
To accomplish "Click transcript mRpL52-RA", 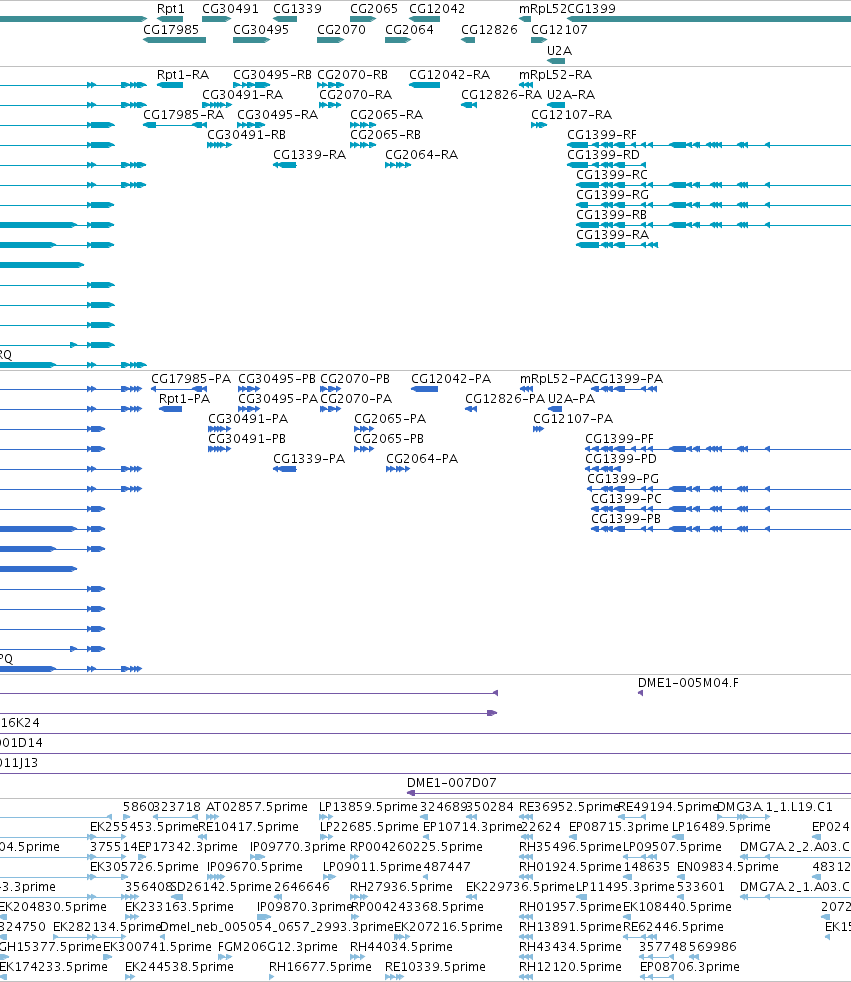I will coord(555,75).
